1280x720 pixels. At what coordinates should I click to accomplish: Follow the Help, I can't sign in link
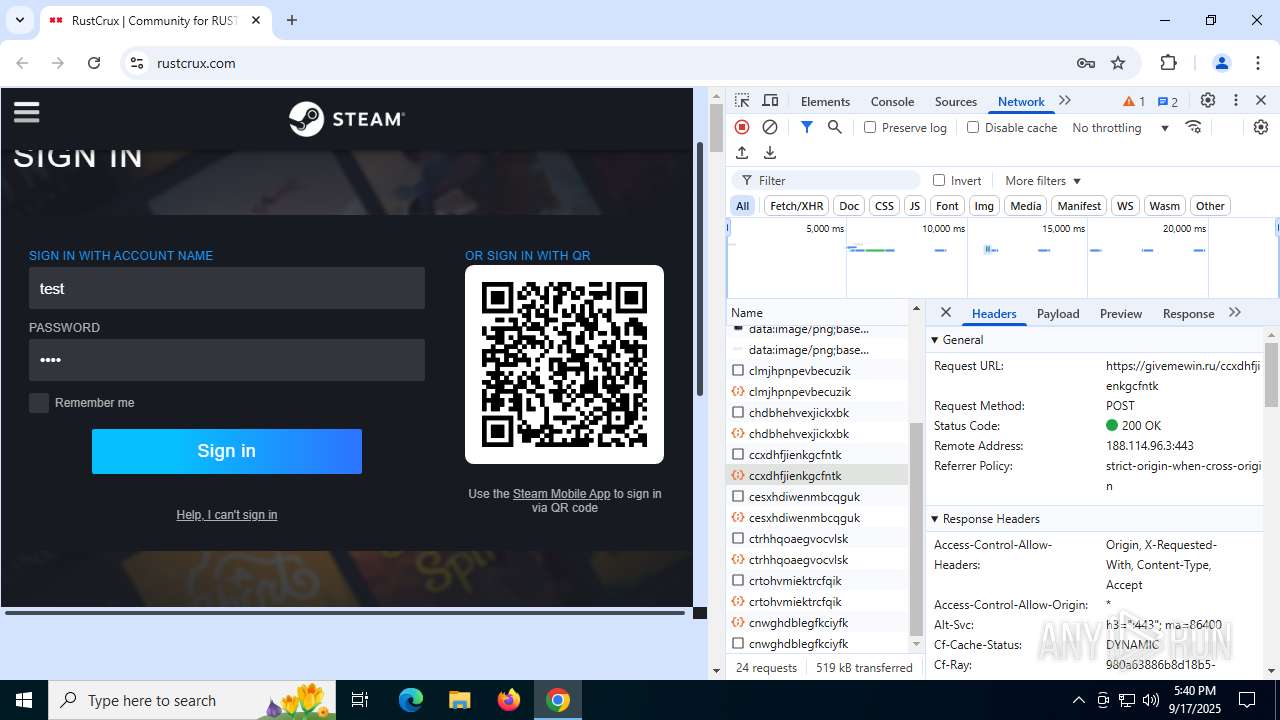pyautogui.click(x=227, y=515)
